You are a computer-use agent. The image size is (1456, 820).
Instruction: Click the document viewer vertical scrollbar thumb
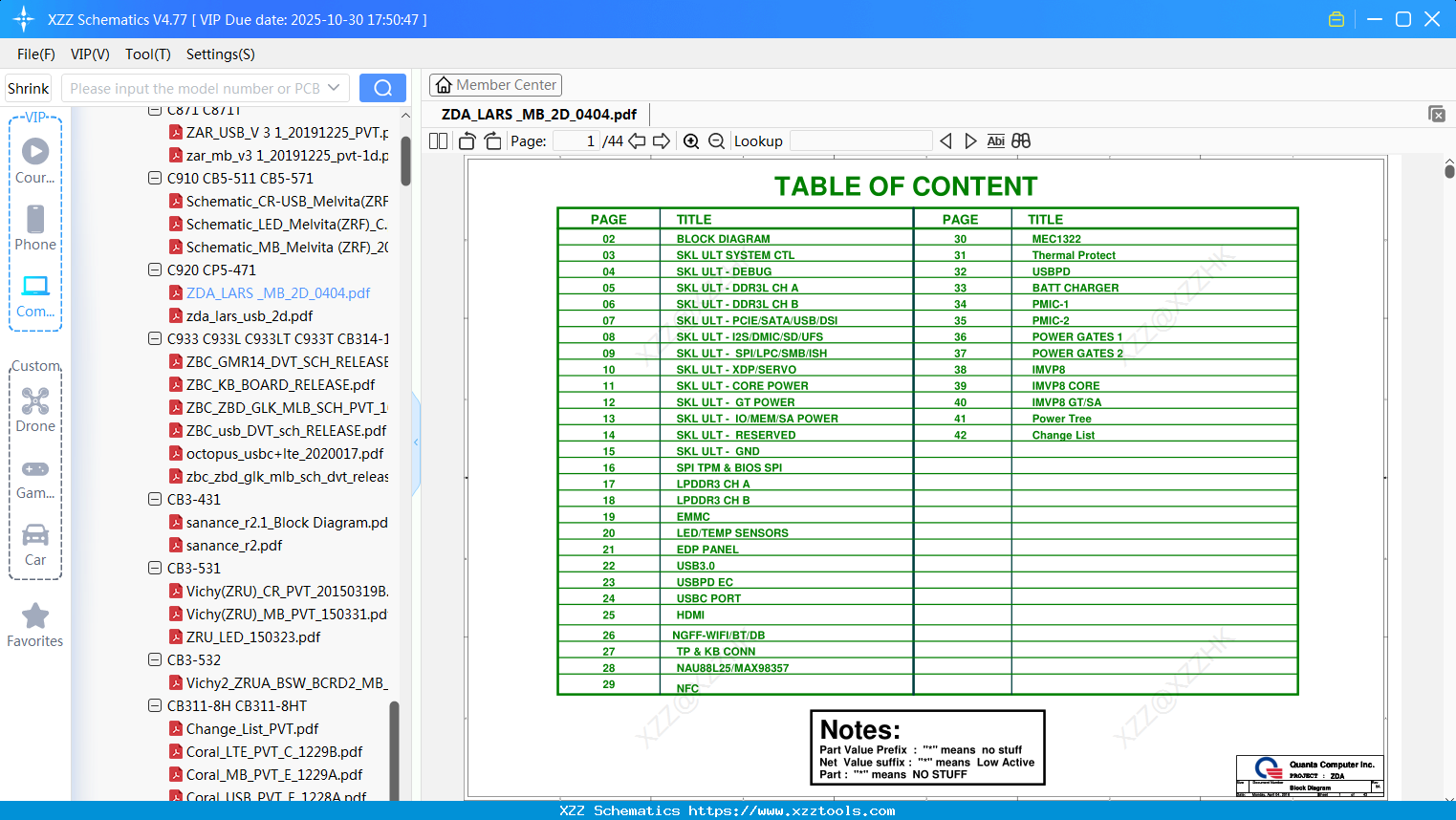1449,171
